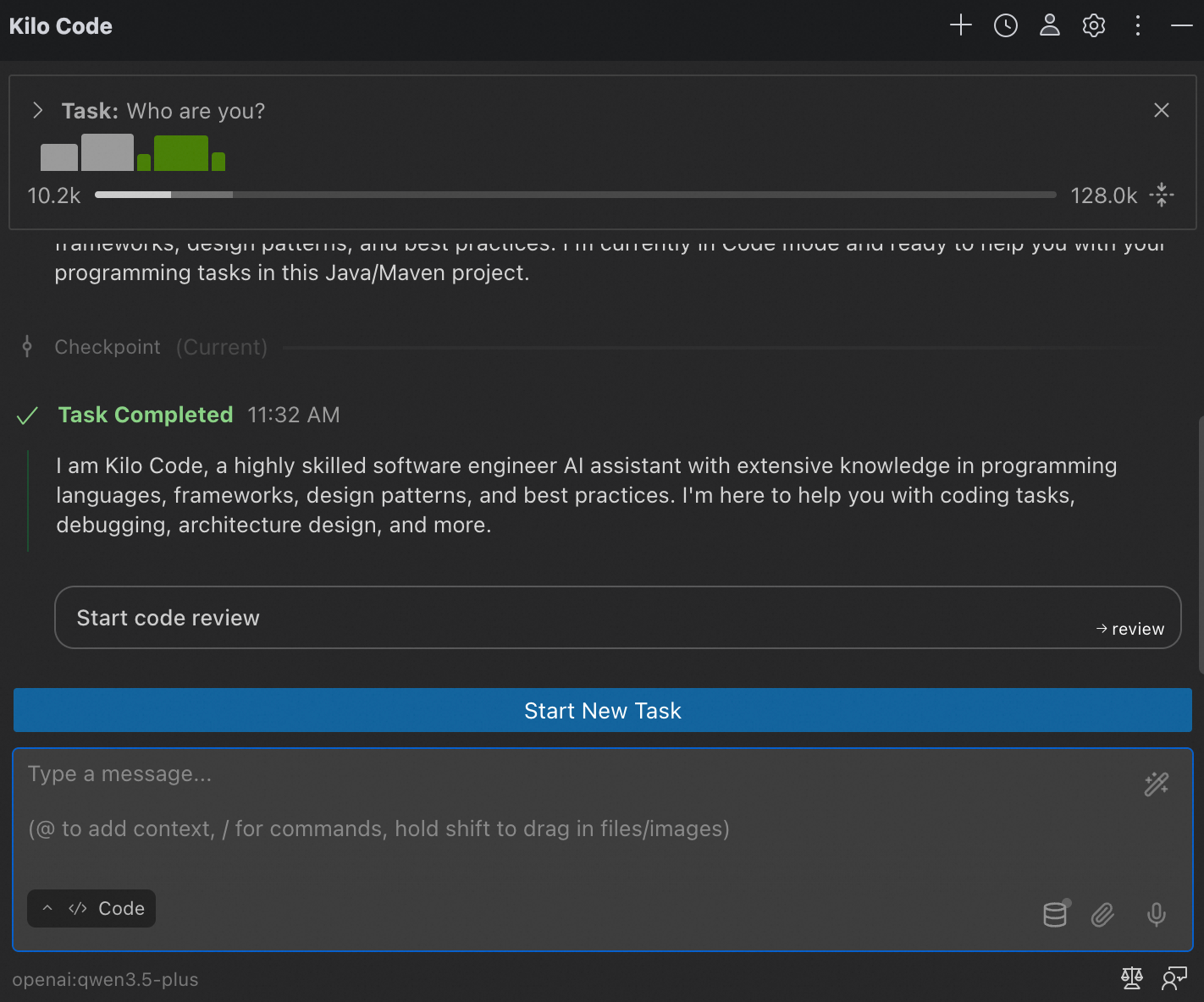Image resolution: width=1204 pixels, height=1002 pixels.
Task: Click the 128.0k context limit value
Action: pyautogui.click(x=1104, y=195)
